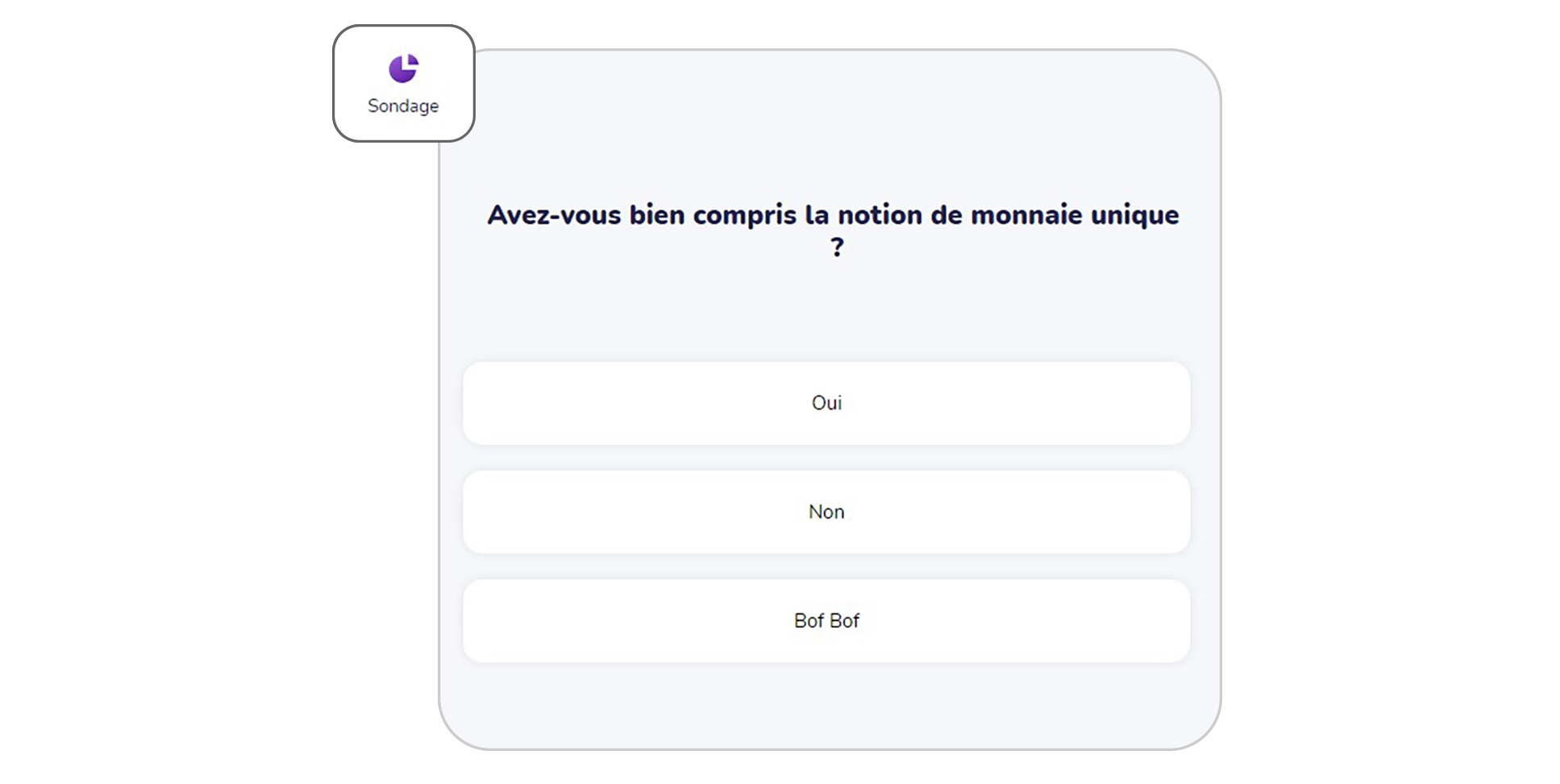Screen dimensions: 1560x784
Task: Select the Sondage badge card
Action: pos(403,84)
